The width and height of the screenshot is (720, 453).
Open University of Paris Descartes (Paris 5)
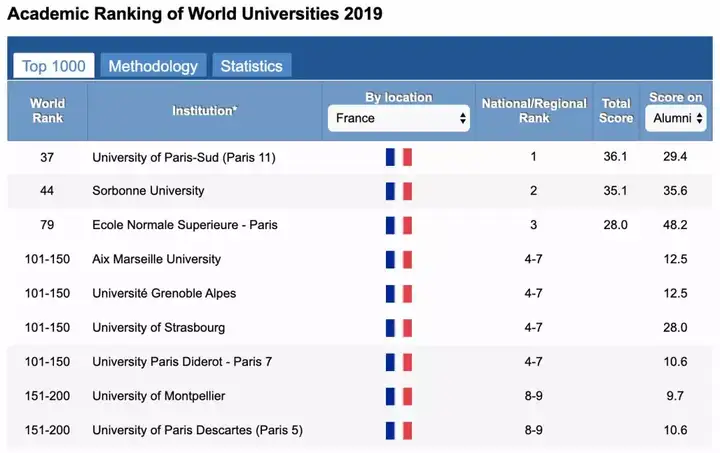click(197, 430)
